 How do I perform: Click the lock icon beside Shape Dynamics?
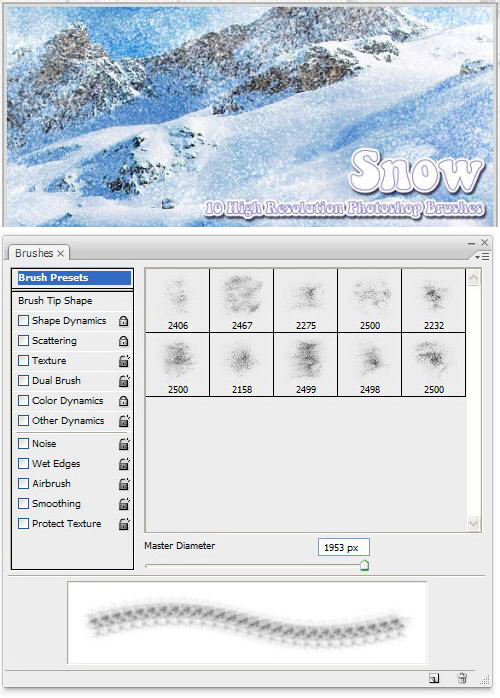click(123, 321)
